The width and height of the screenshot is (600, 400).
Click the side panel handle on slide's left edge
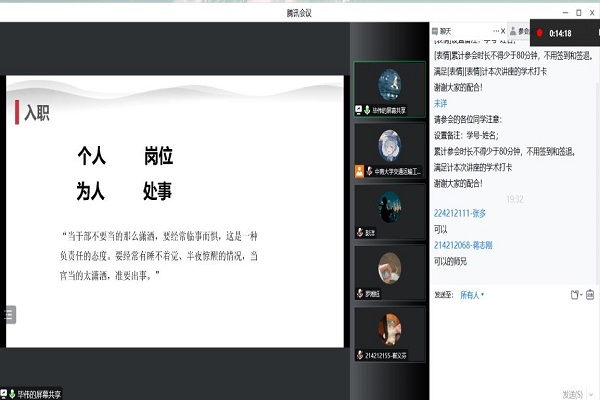point(9,315)
